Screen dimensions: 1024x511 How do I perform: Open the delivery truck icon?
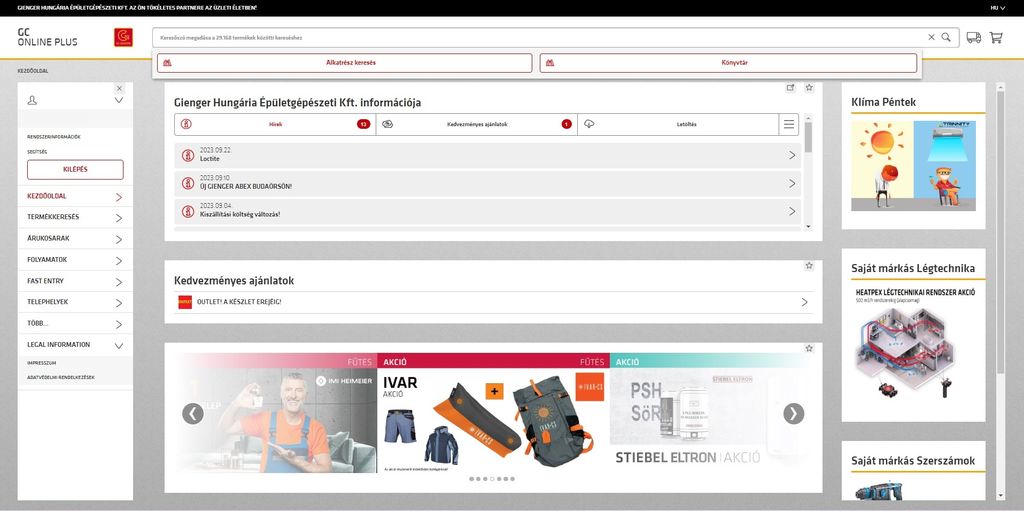(974, 37)
